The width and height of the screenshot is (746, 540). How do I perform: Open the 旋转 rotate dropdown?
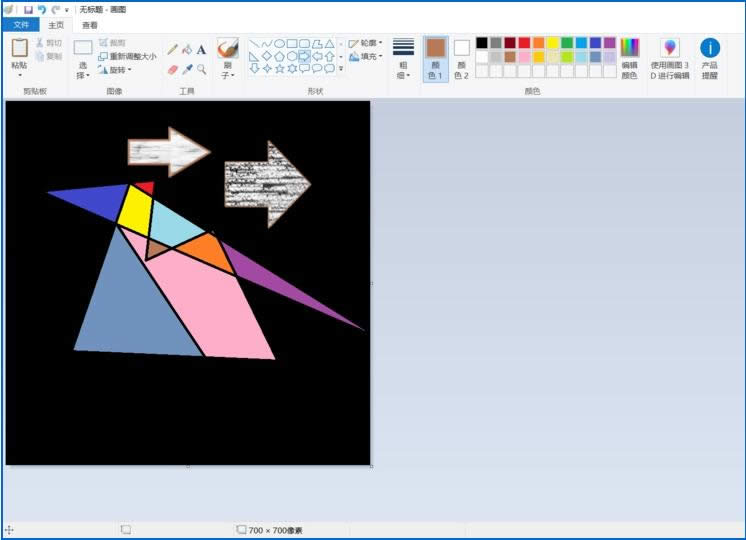116,70
